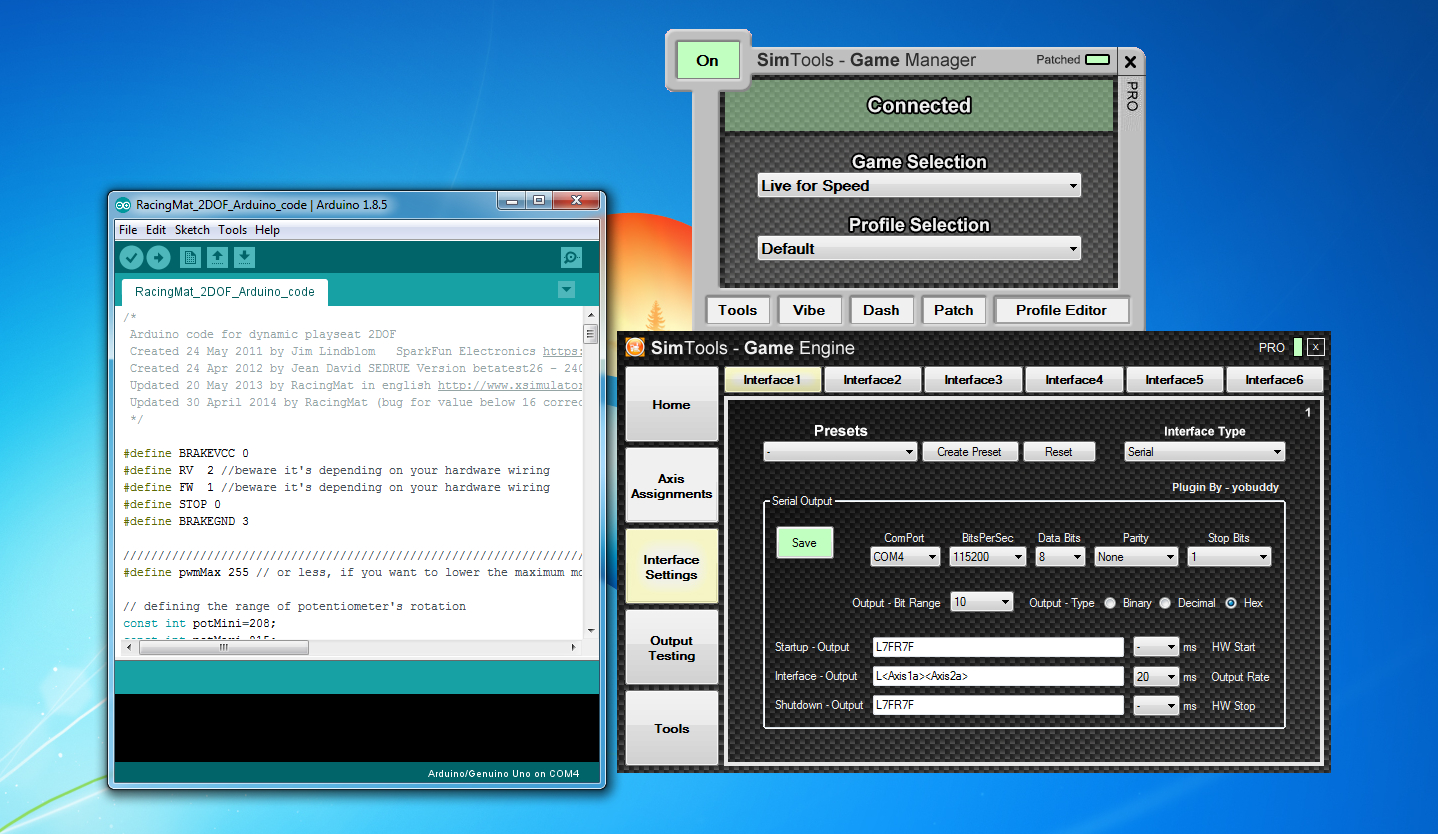1438x834 pixels.
Task: Open the Axis Assignments section
Action: click(671, 486)
